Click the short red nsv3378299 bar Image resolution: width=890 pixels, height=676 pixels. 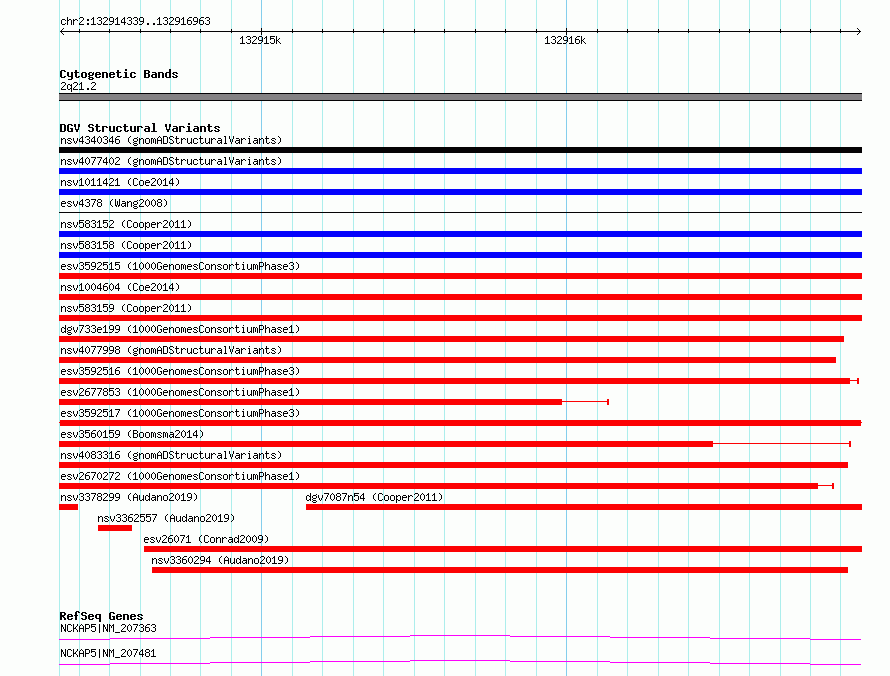tap(68, 507)
